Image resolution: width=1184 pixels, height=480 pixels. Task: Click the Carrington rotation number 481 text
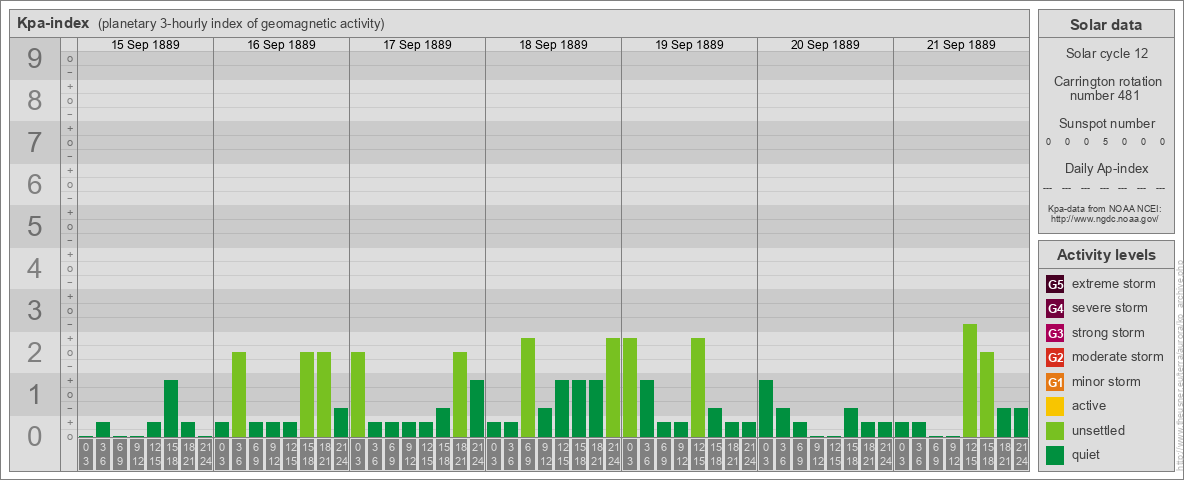click(1106, 88)
